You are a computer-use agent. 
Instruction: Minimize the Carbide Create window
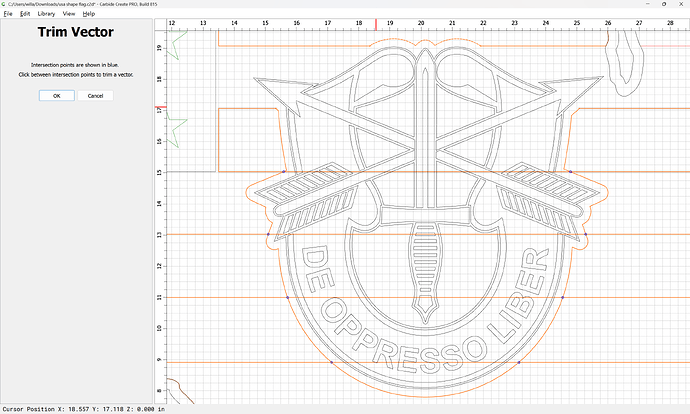pos(648,4)
